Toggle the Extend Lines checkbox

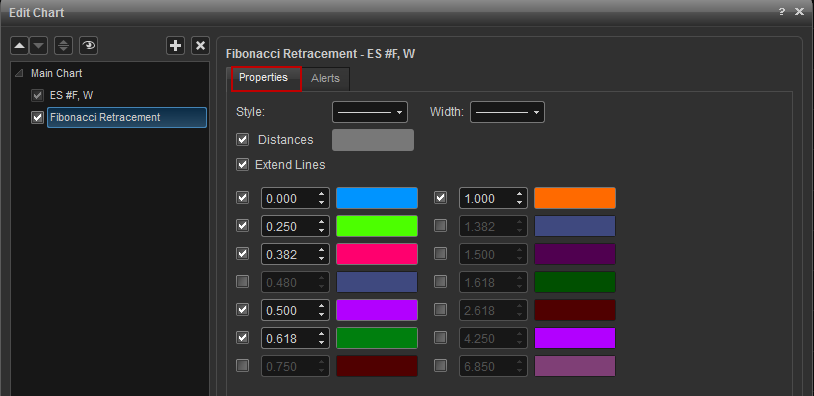[x=242, y=165]
